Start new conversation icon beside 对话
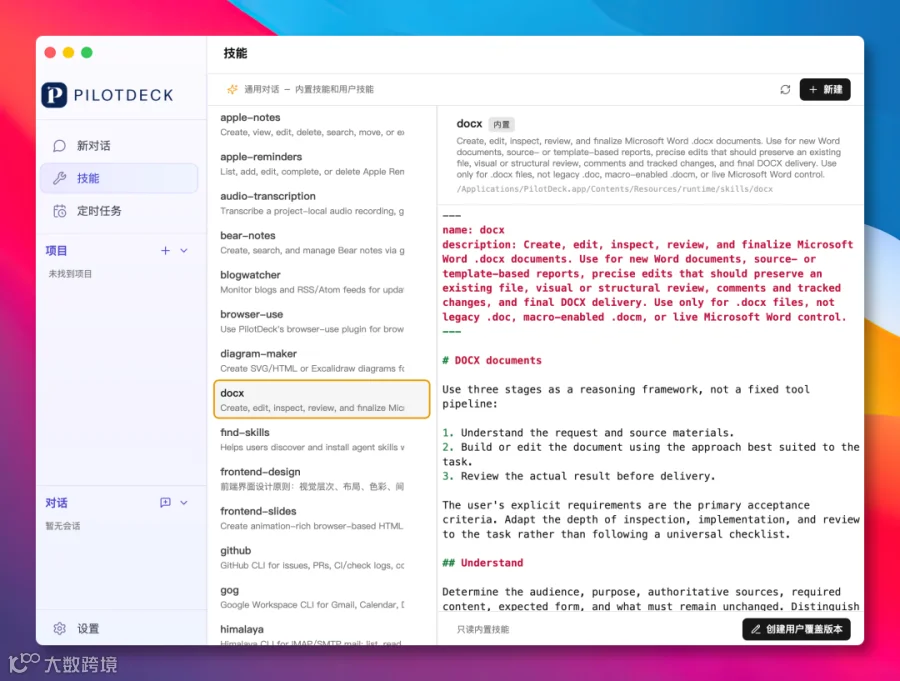900x681 pixels. pyautogui.click(x=165, y=502)
